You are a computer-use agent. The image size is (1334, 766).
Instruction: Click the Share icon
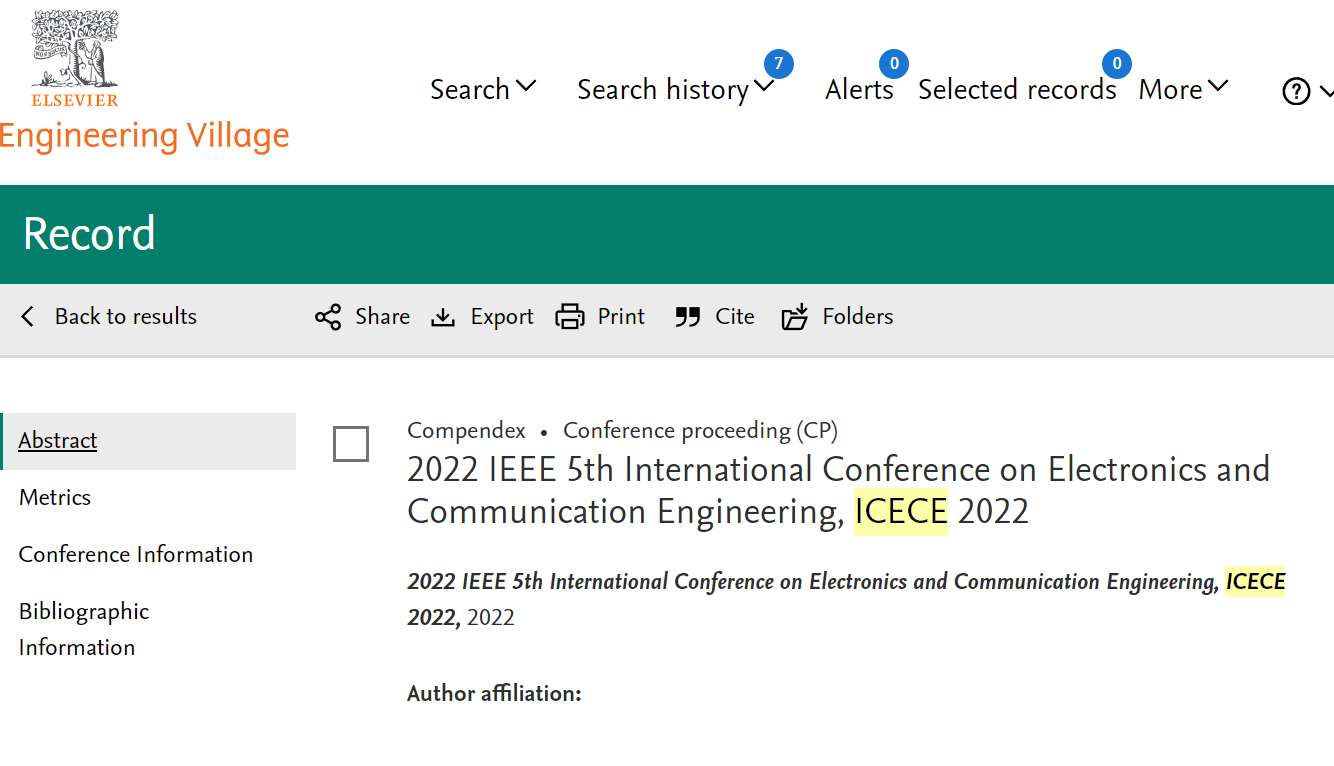pyautogui.click(x=328, y=317)
